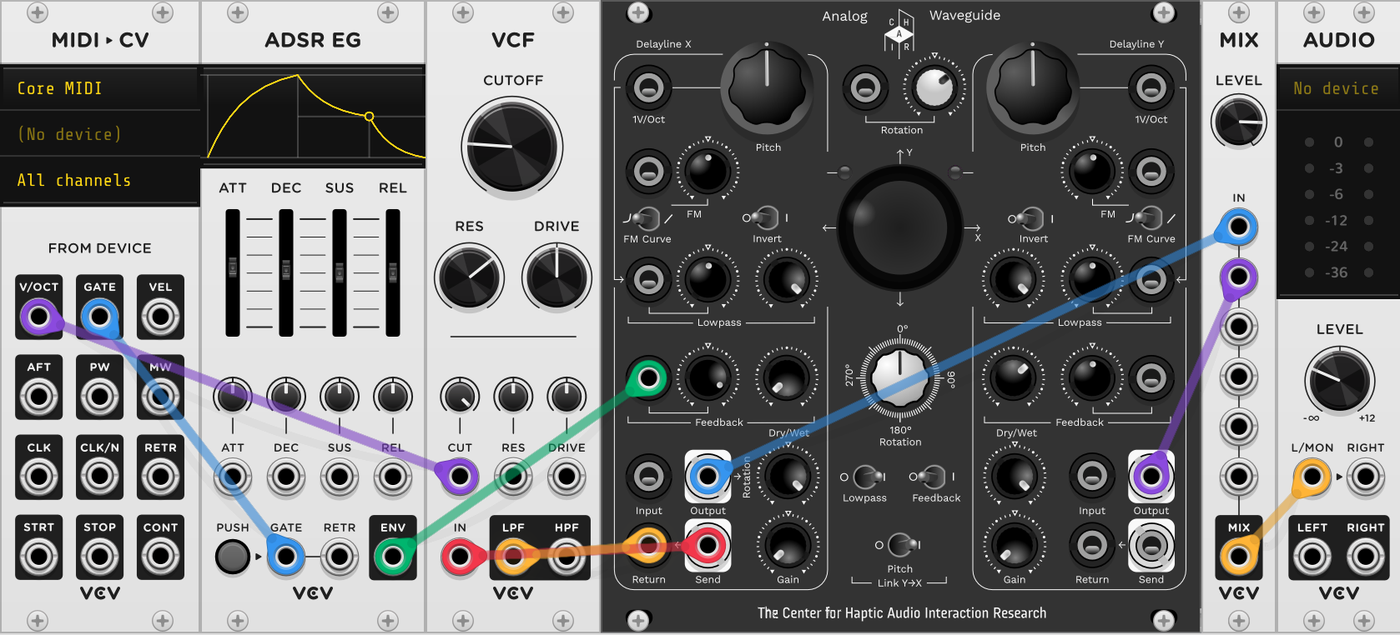Click the GATE output jack on MIDI-CV
The image size is (1400, 635).
[99, 319]
